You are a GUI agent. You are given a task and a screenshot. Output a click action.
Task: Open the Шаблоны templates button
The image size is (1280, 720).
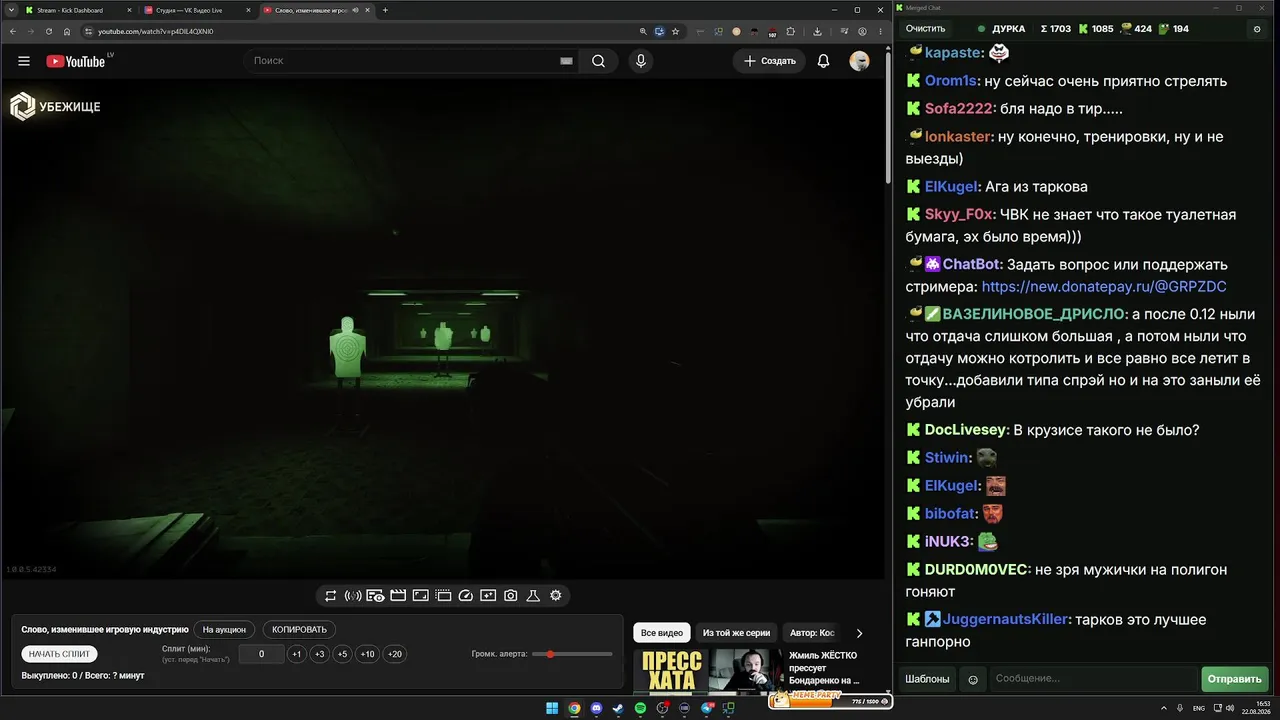927,679
